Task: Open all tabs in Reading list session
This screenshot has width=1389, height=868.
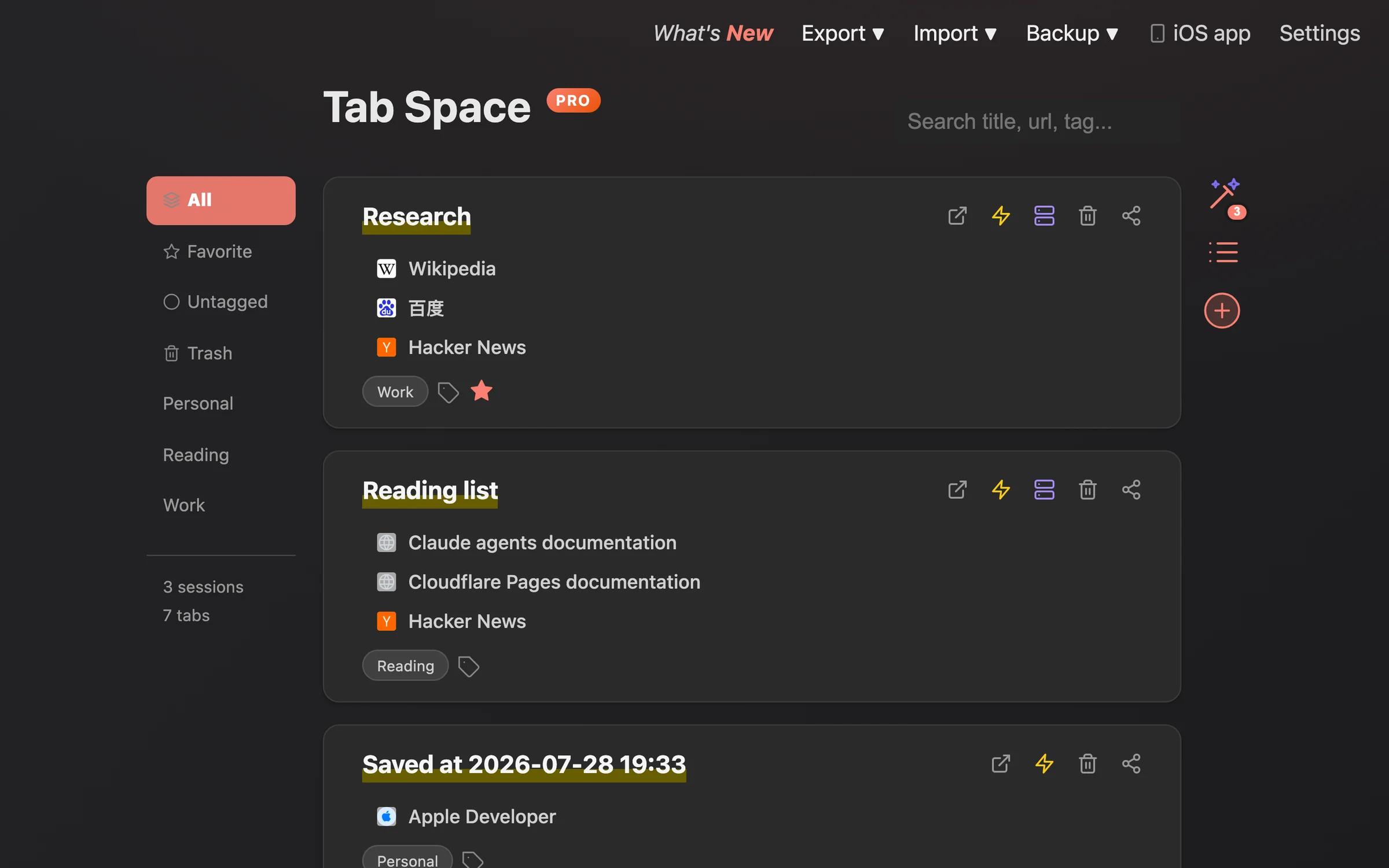Action: tap(957, 490)
